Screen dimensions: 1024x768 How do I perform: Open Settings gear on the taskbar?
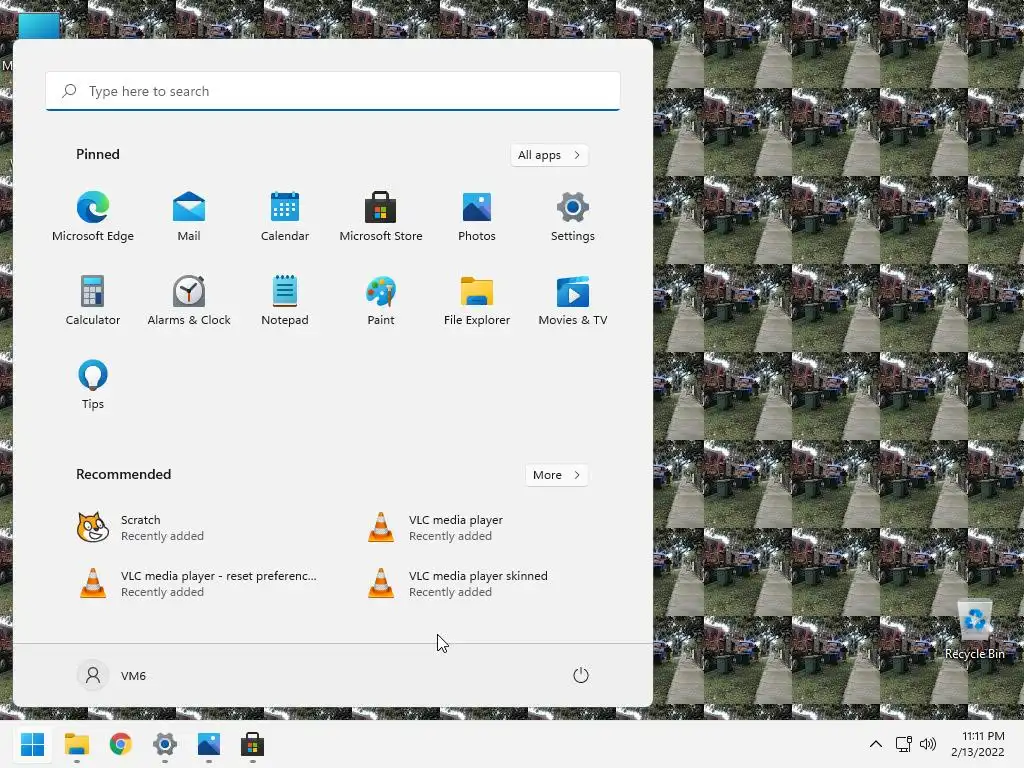165,744
